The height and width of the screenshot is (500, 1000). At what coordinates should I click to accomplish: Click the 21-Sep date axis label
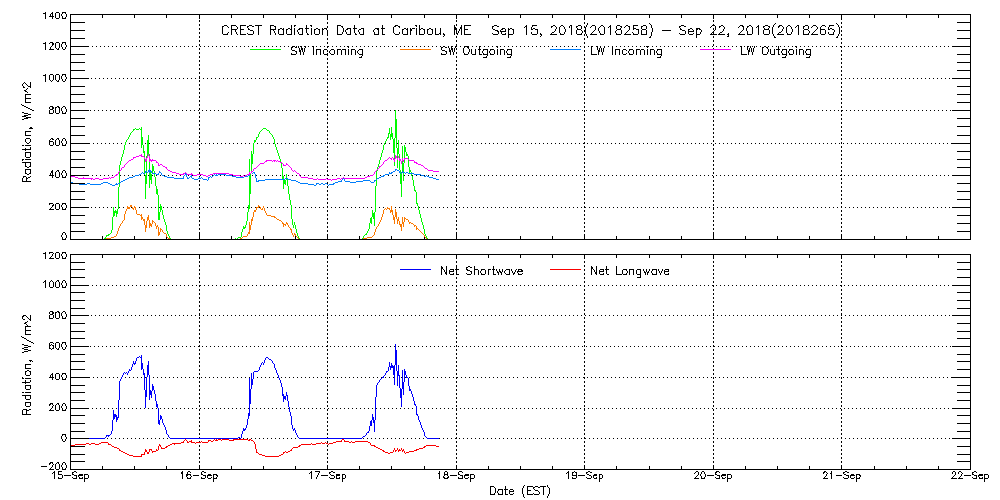click(x=841, y=477)
